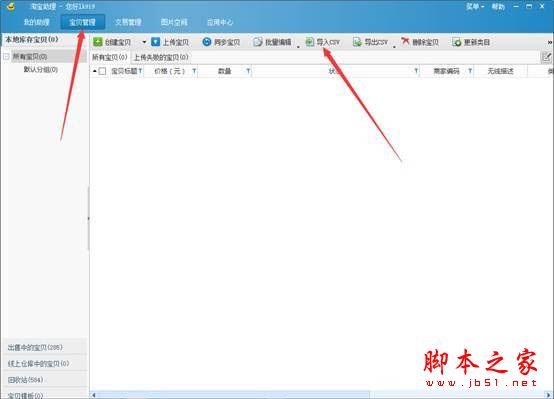Minimize the Taobao Assistant window
The height and width of the screenshot is (399, 554).
tap(516, 6)
